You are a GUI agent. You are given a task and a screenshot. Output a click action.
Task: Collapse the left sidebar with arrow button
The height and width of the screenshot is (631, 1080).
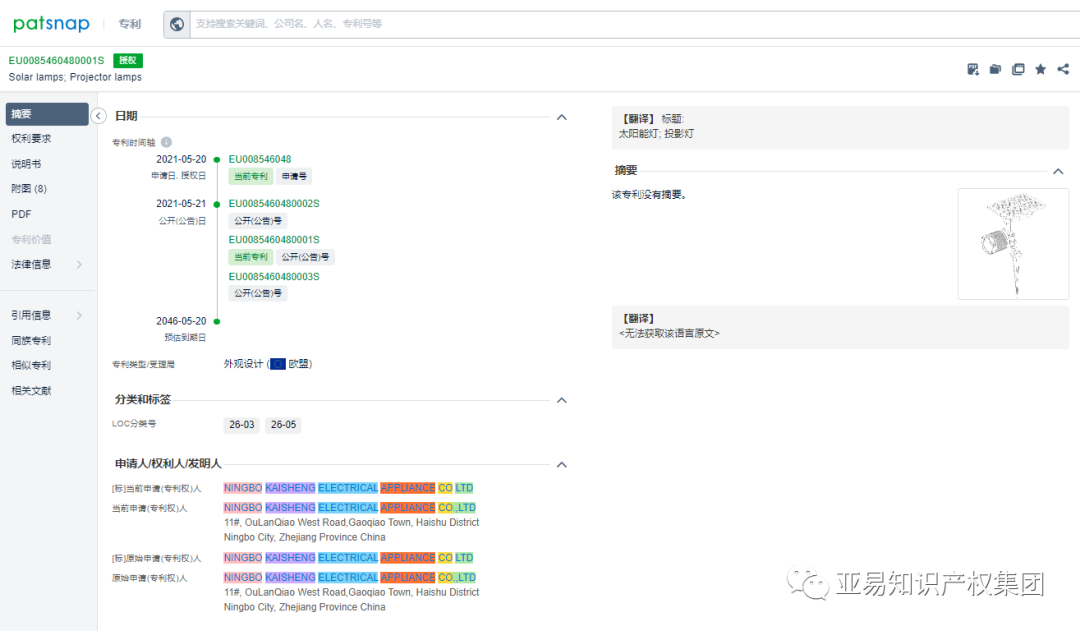98,116
